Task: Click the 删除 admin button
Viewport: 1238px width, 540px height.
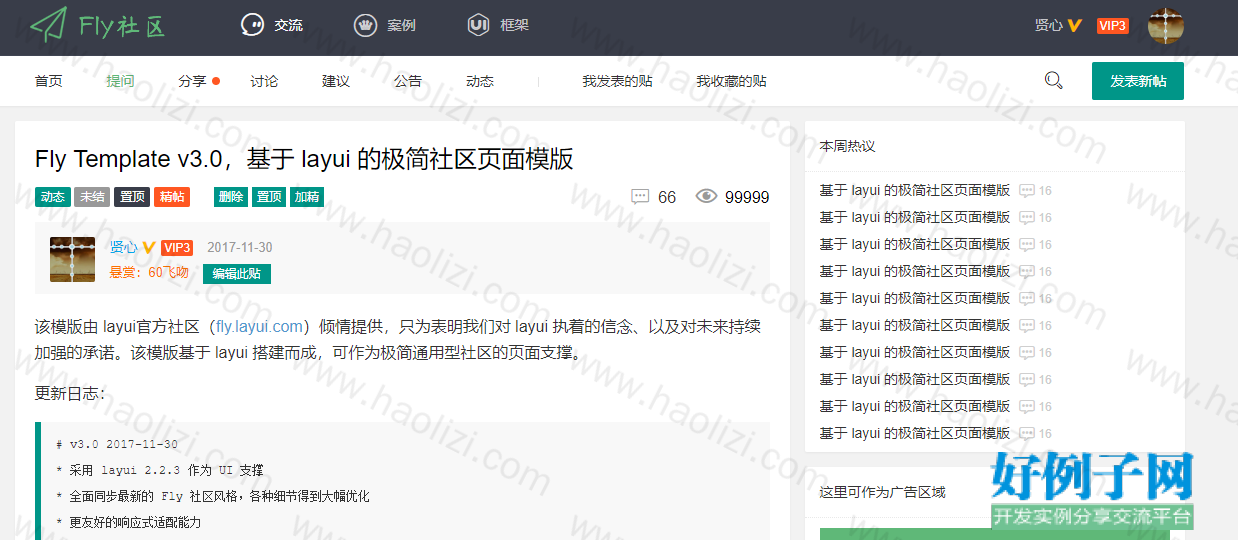Action: [x=231, y=197]
